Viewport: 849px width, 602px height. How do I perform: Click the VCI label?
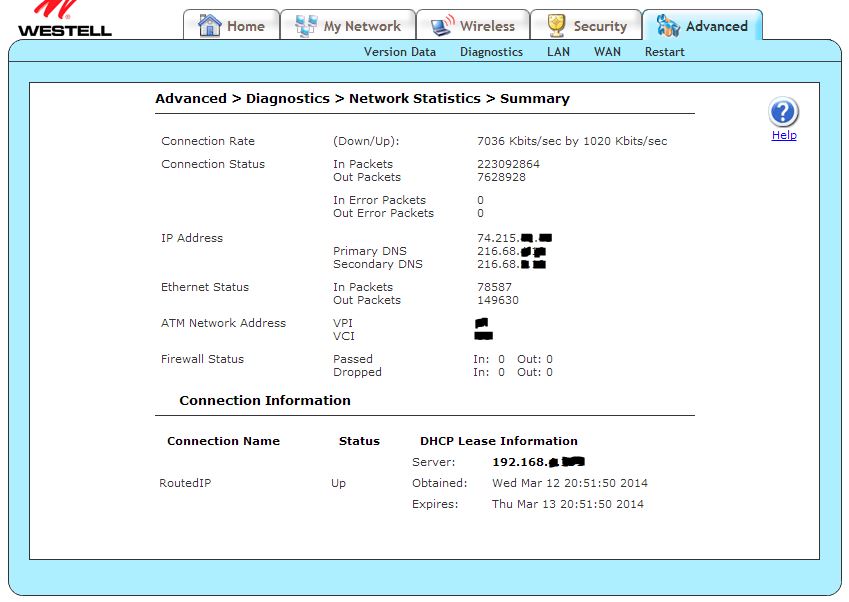(344, 336)
